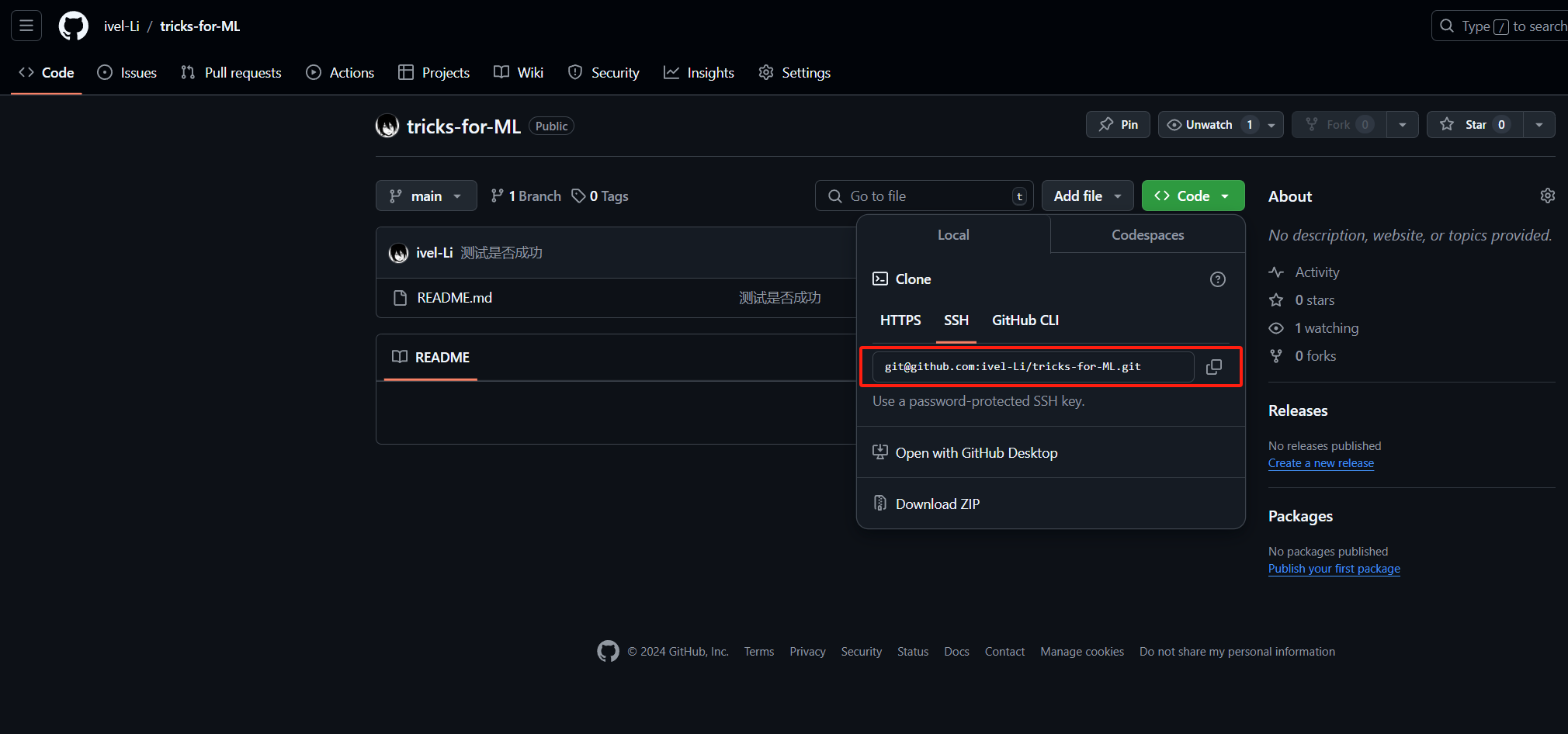The width and height of the screenshot is (1568, 734).
Task: Toggle the green Code dropdown button
Action: tap(1193, 196)
